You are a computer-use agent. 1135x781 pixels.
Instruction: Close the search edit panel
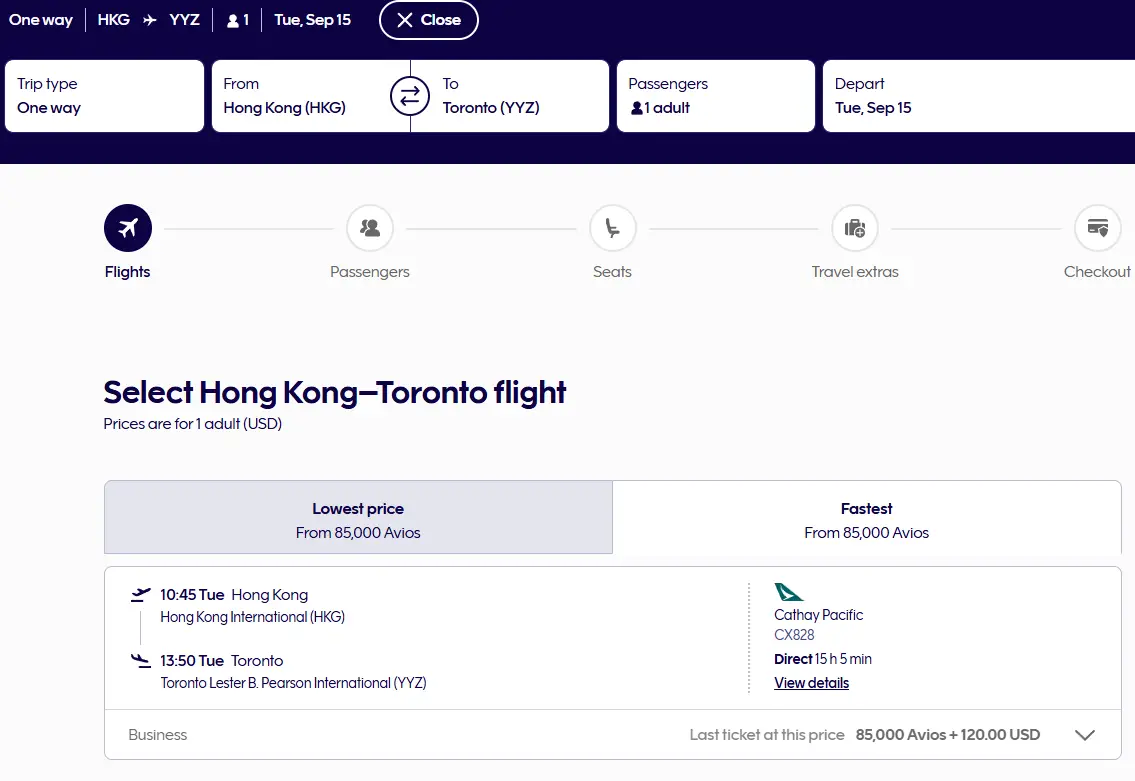click(x=428, y=20)
